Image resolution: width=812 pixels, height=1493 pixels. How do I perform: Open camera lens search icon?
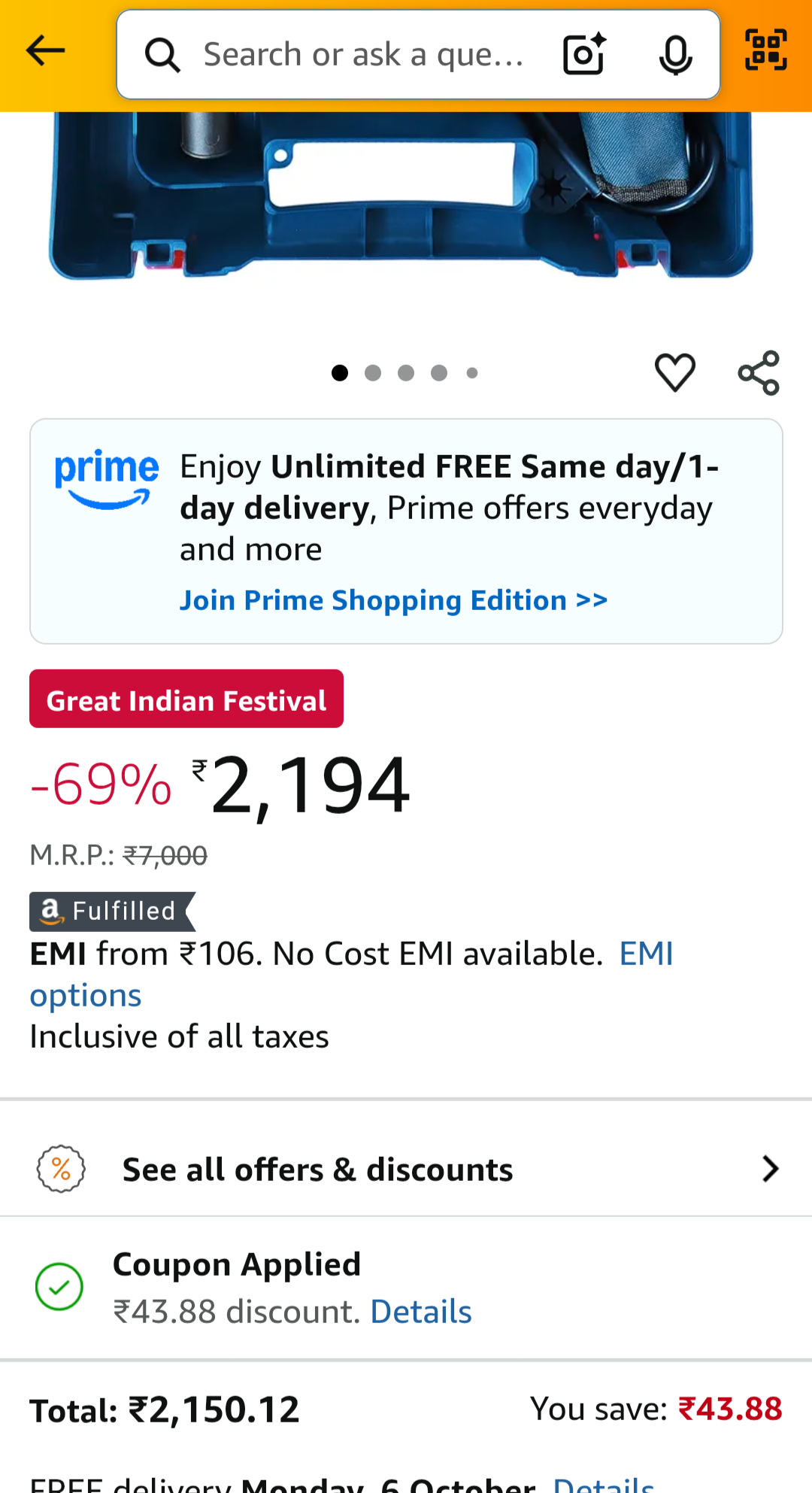(584, 54)
